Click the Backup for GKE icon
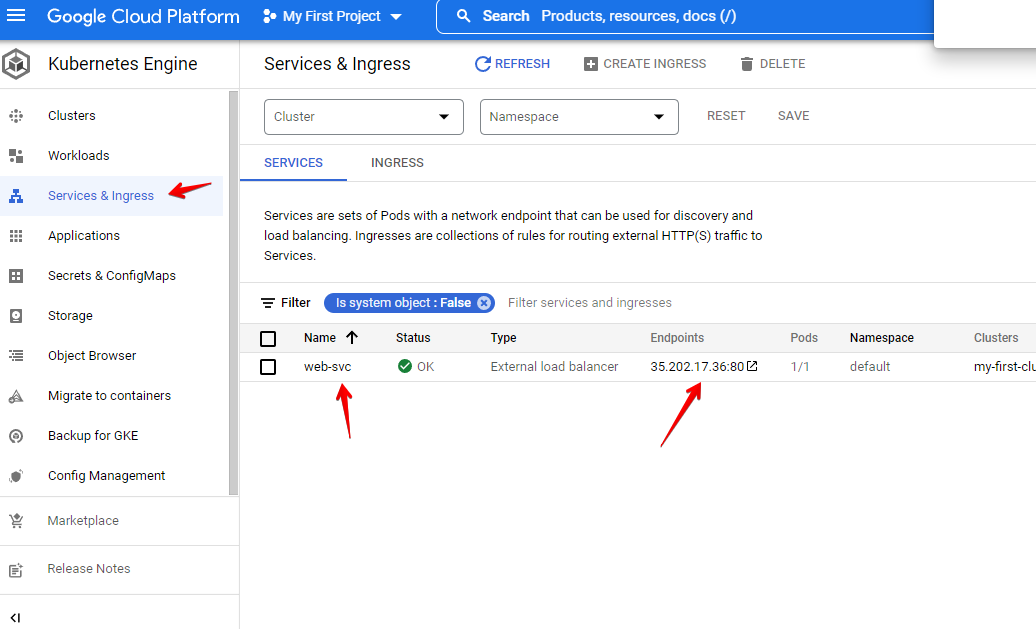The image size is (1036, 629). (16, 436)
